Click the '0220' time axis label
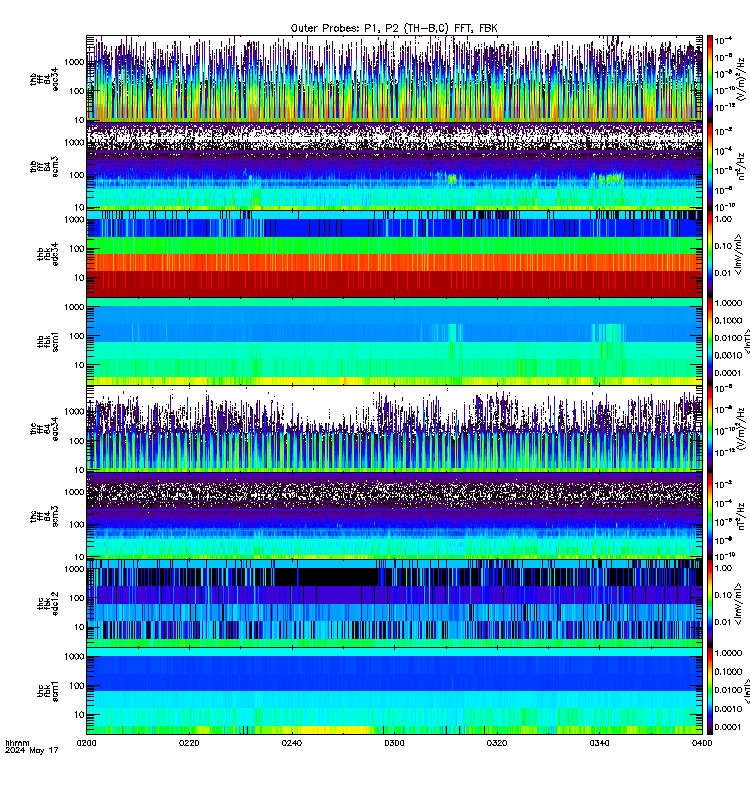Viewport: 750px width, 800px height. point(189,743)
